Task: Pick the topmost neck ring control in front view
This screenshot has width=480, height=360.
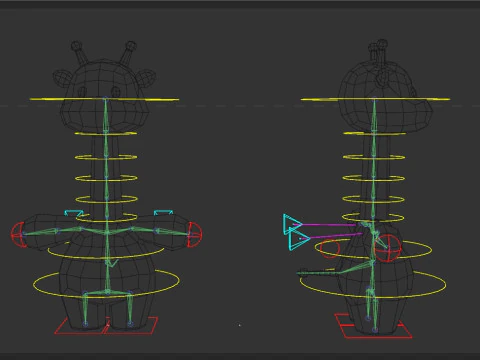Action: coord(106,133)
